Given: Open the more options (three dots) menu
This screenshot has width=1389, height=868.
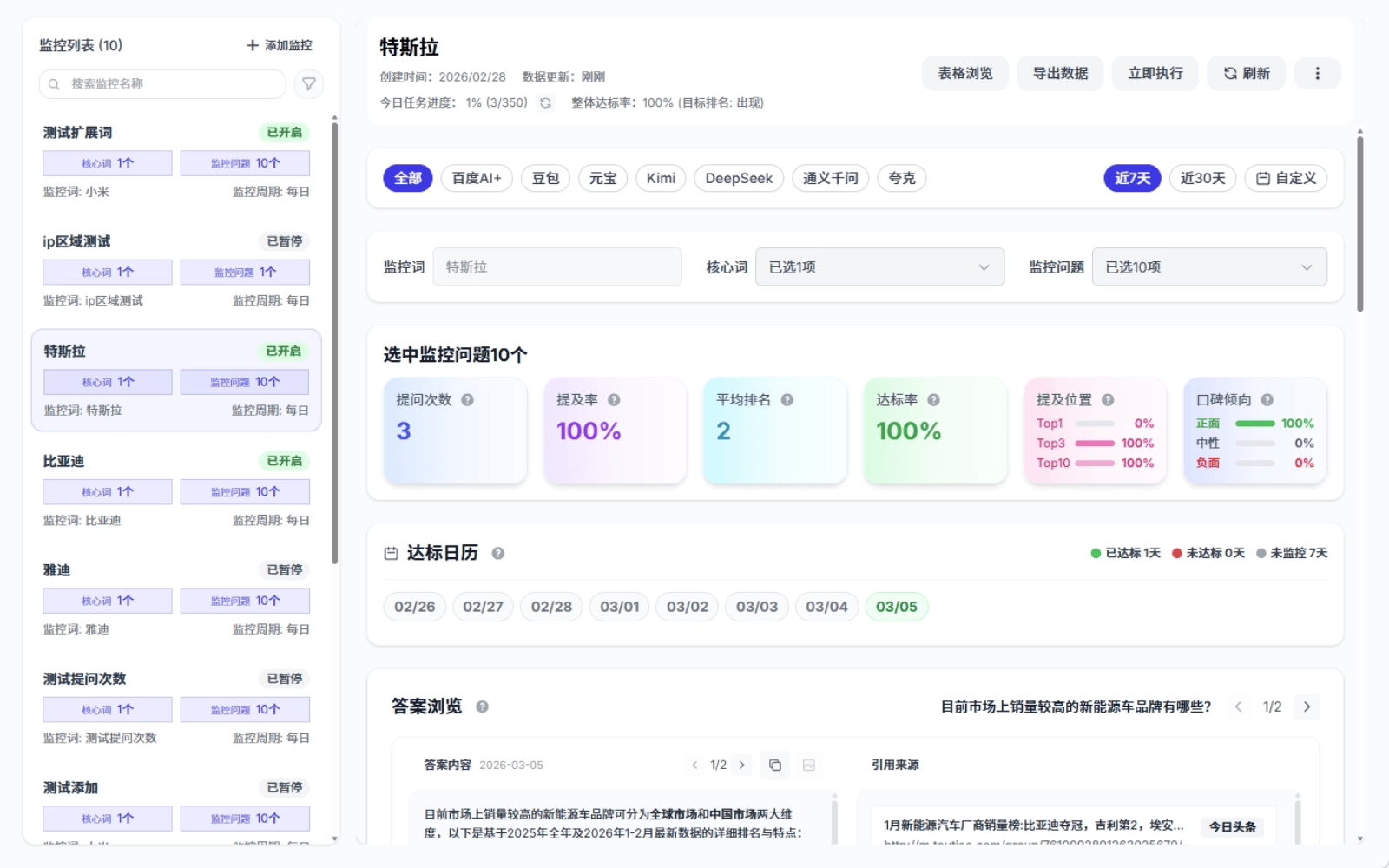Looking at the screenshot, I should [1317, 73].
